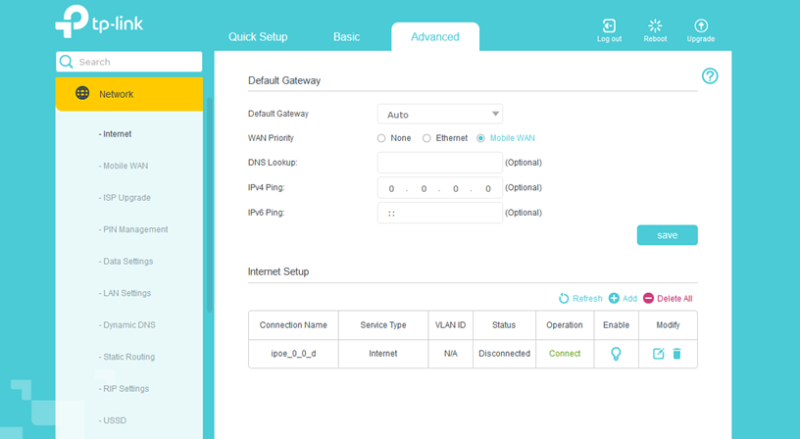Click the Add link text
The height and width of the screenshot is (439, 800).
[x=630, y=299]
